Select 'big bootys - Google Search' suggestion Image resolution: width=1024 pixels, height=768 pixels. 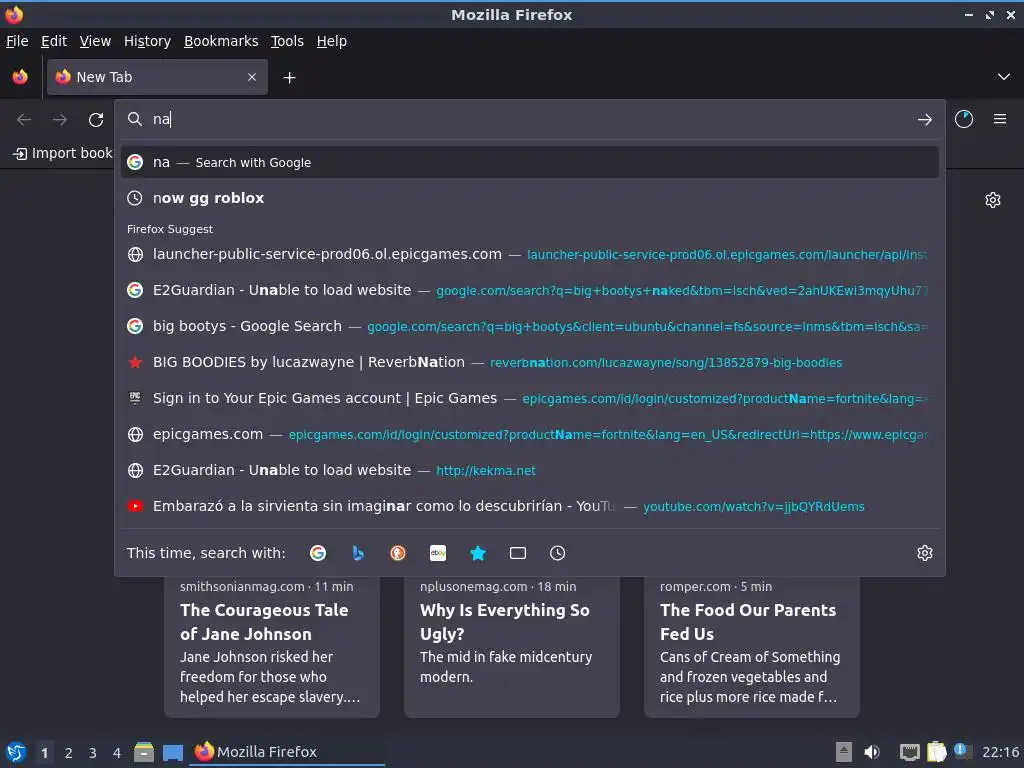point(530,327)
